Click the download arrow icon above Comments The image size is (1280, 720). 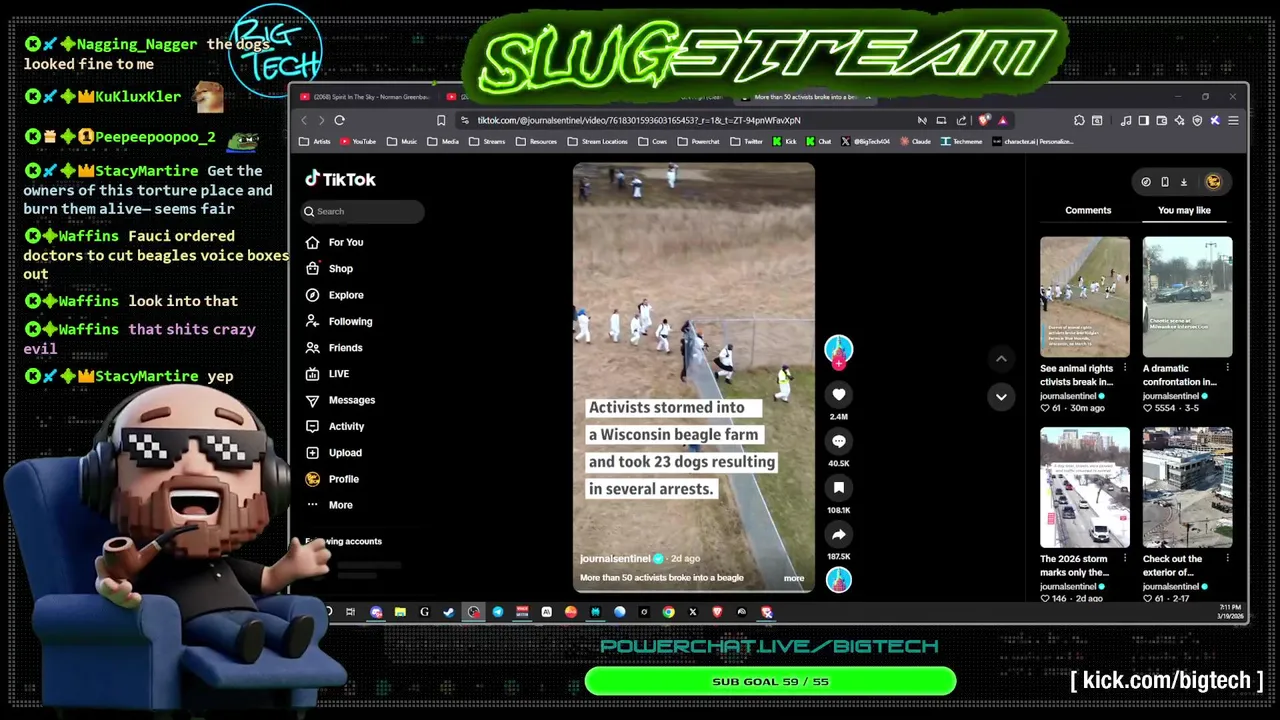click(1183, 182)
